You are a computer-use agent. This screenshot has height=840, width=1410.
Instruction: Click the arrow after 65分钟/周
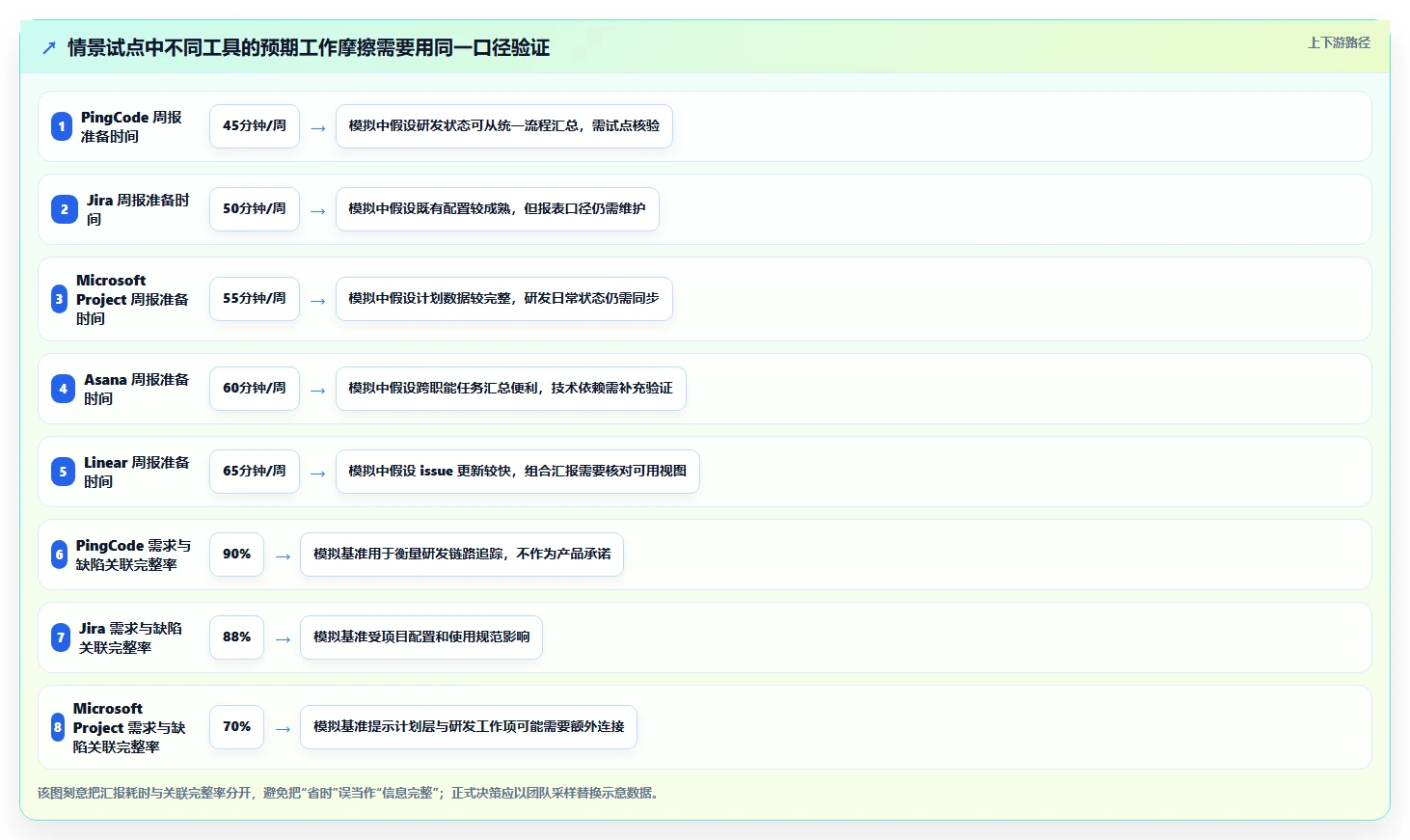(318, 474)
